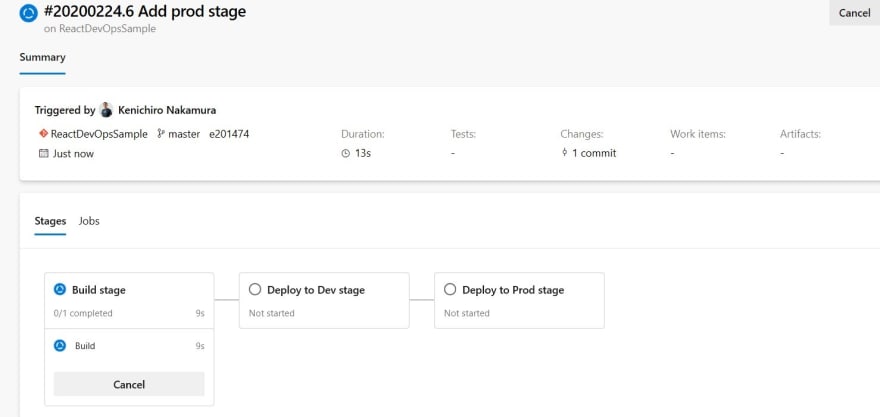This screenshot has height=417, width=880.
Task: Click the running icon on Build stage
Action: [60, 290]
